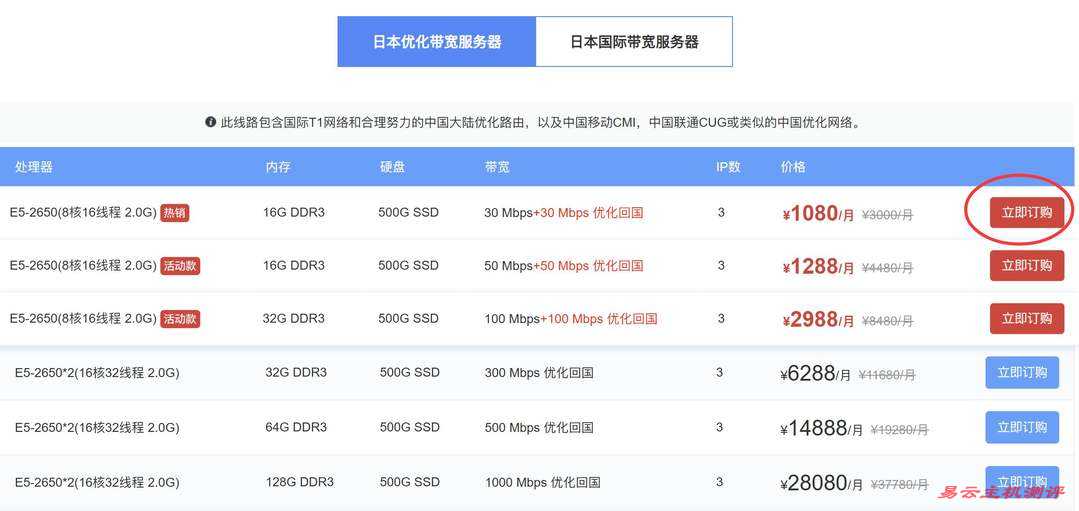Click the 价格 column header
This screenshot has width=1079, height=511.
click(x=793, y=167)
